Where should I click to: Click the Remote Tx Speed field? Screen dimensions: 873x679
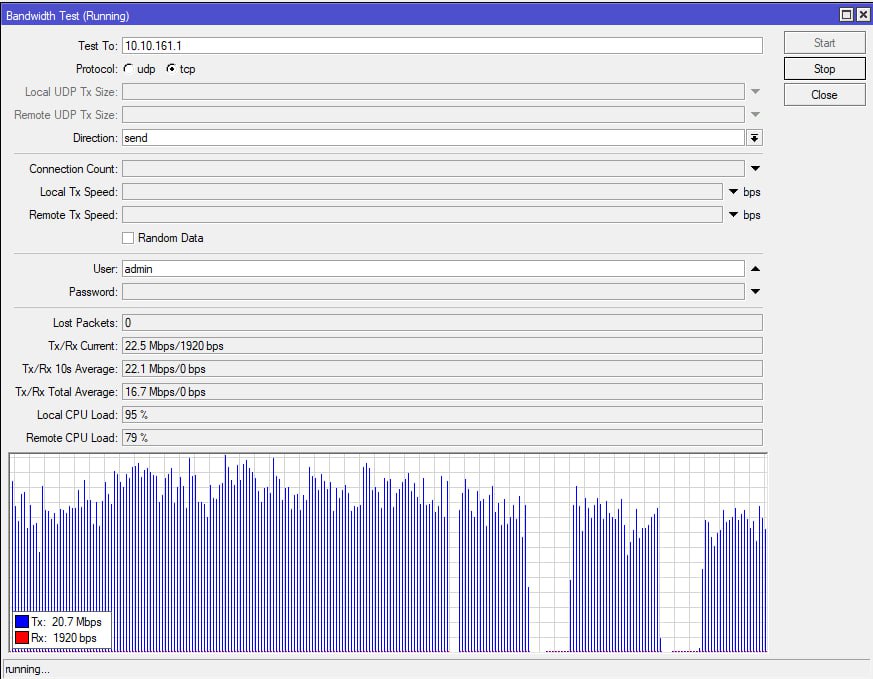tap(423, 215)
